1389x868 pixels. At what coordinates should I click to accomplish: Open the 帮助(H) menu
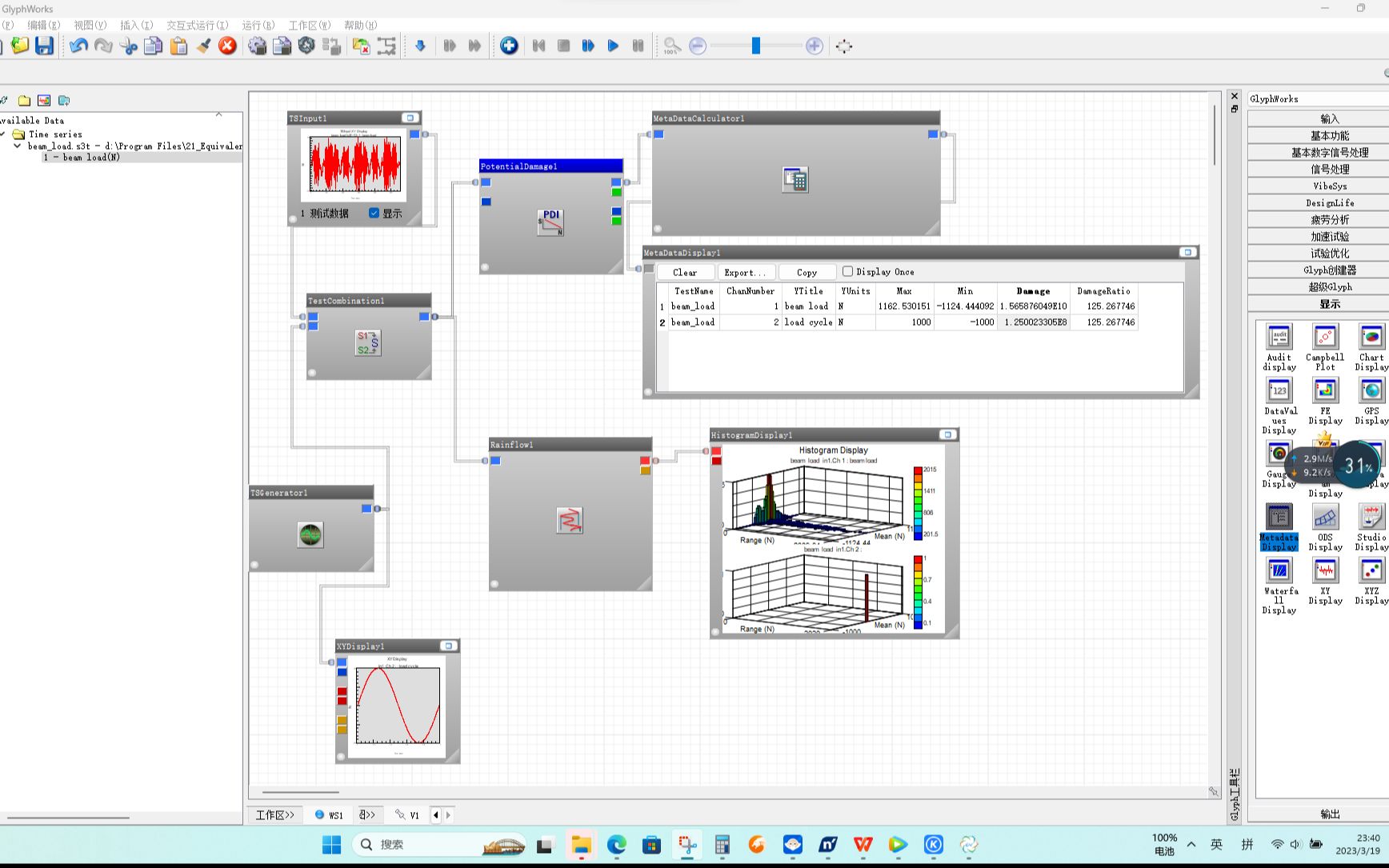click(361, 25)
